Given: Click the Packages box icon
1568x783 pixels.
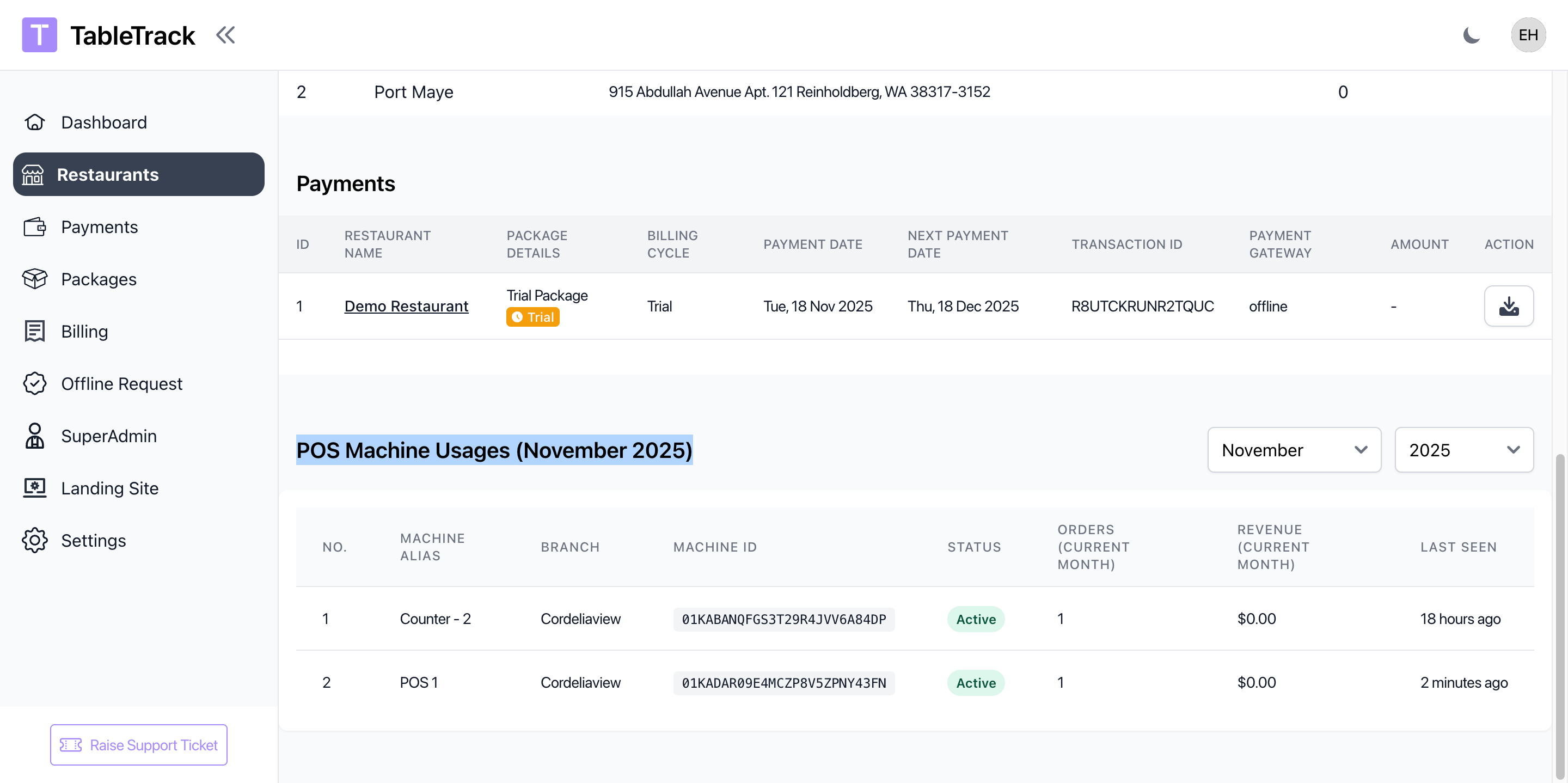Looking at the screenshot, I should tap(35, 279).
